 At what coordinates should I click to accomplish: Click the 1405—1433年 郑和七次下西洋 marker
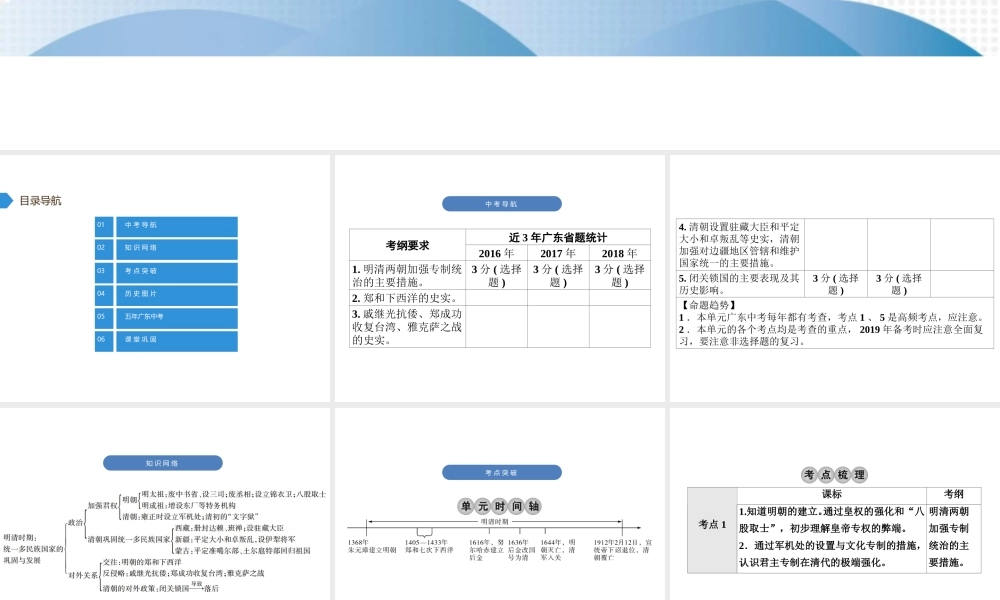click(429, 546)
